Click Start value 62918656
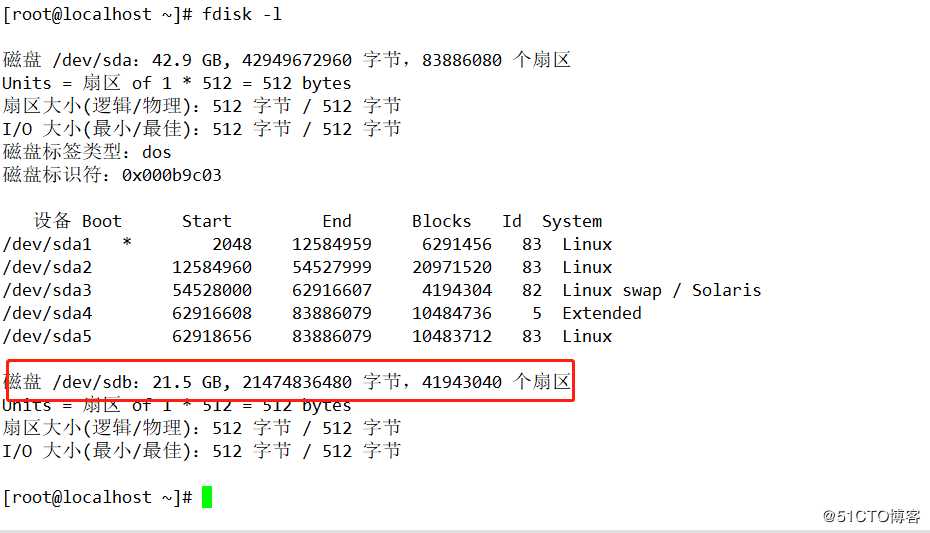Viewport: 930px width, 533px height. tap(212, 336)
